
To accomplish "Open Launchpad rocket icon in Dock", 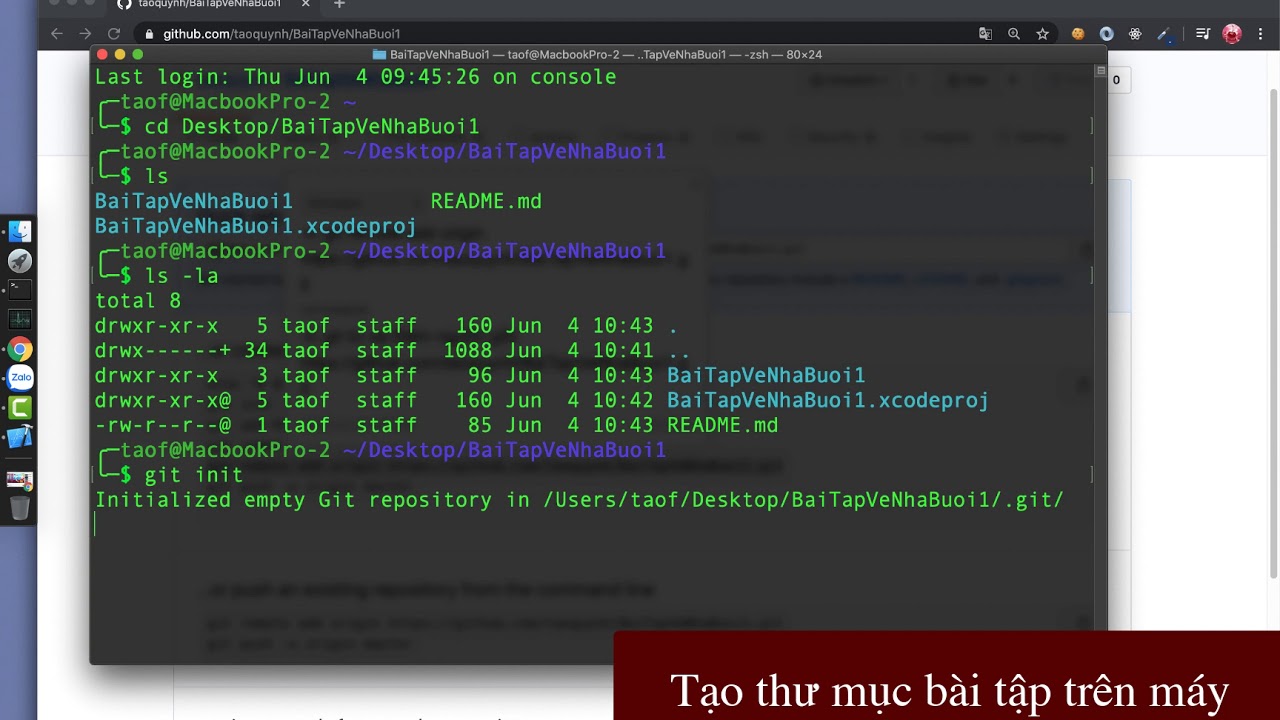I will pyautogui.click(x=20, y=261).
